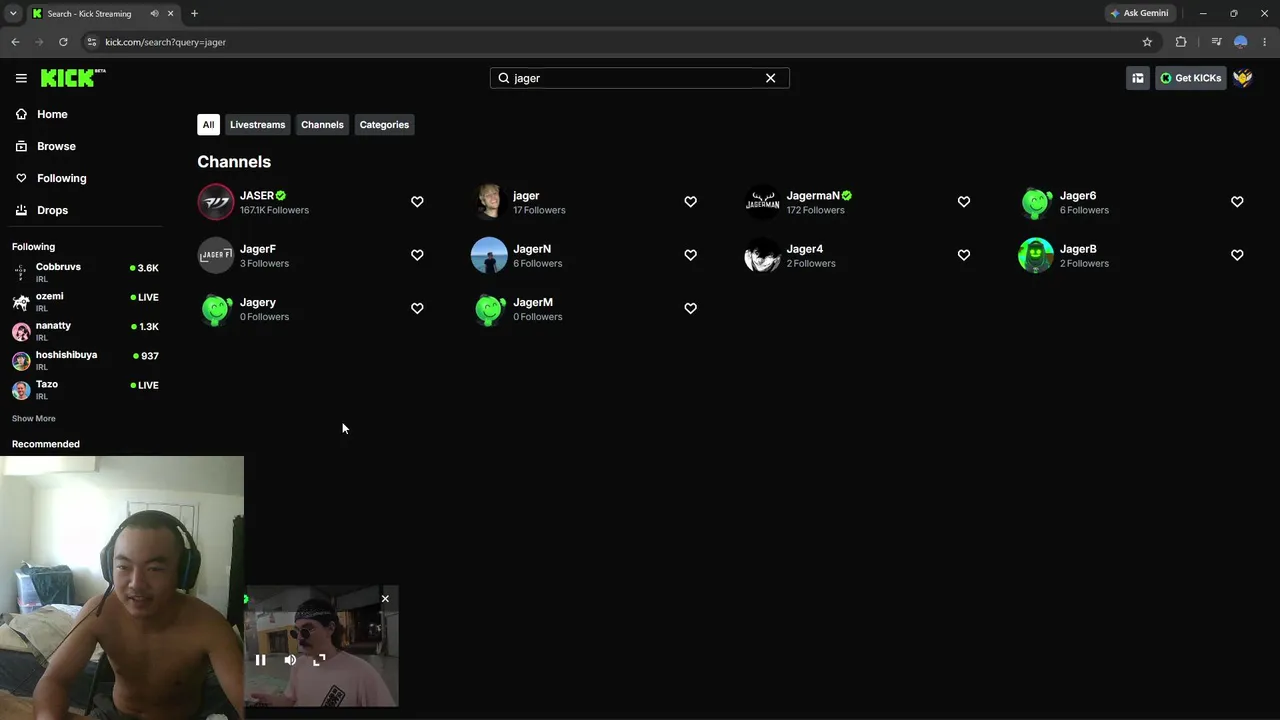1280x720 pixels.
Task: Click Ask Gemini button
Action: (1139, 13)
